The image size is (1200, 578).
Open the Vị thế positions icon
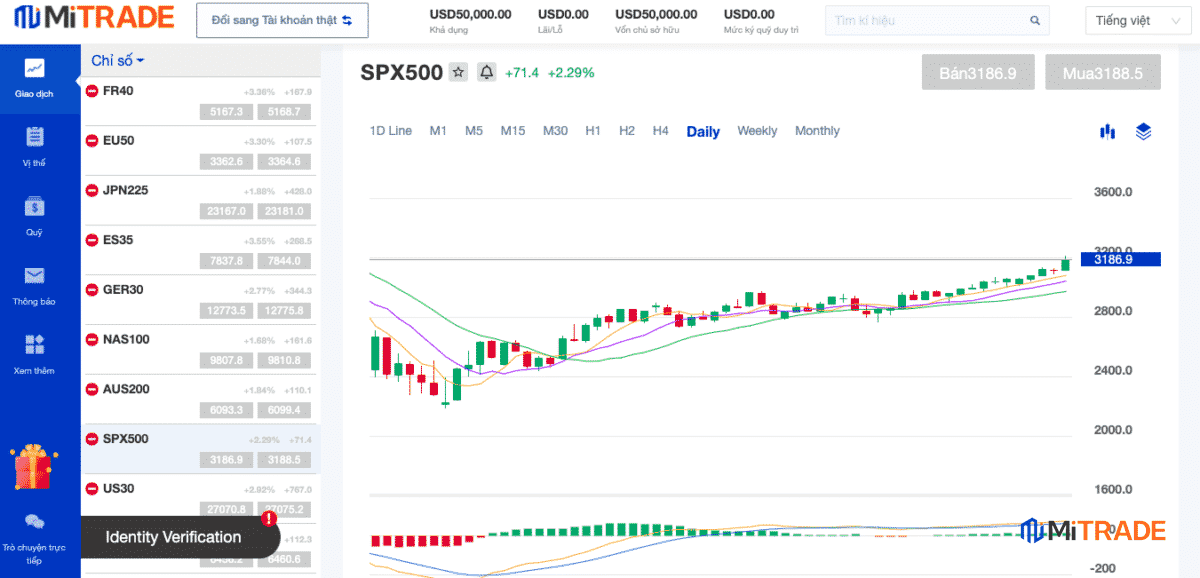coord(35,138)
